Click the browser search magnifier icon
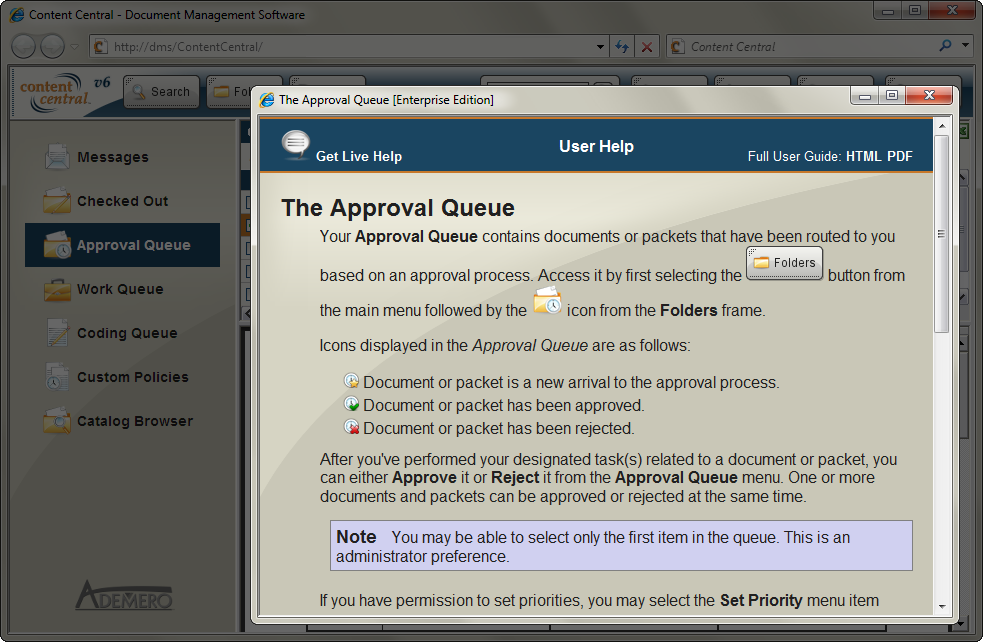The image size is (983, 642). [945, 45]
